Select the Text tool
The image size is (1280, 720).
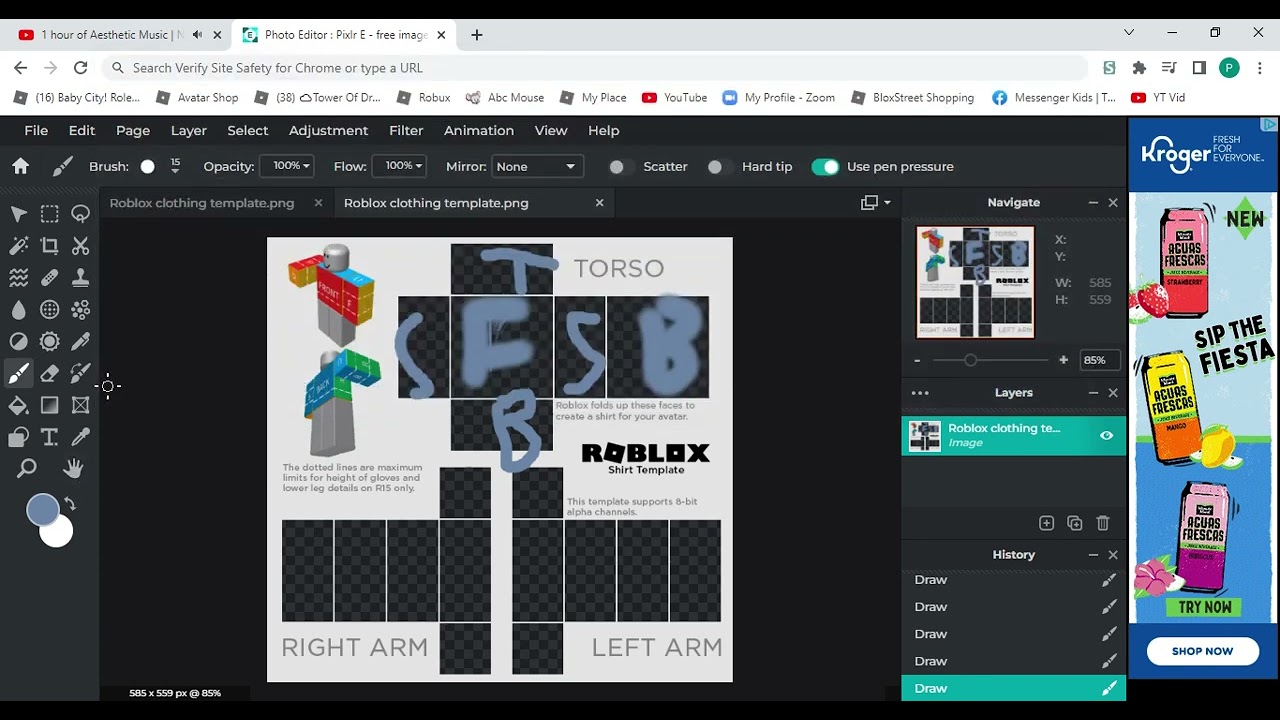(x=49, y=437)
